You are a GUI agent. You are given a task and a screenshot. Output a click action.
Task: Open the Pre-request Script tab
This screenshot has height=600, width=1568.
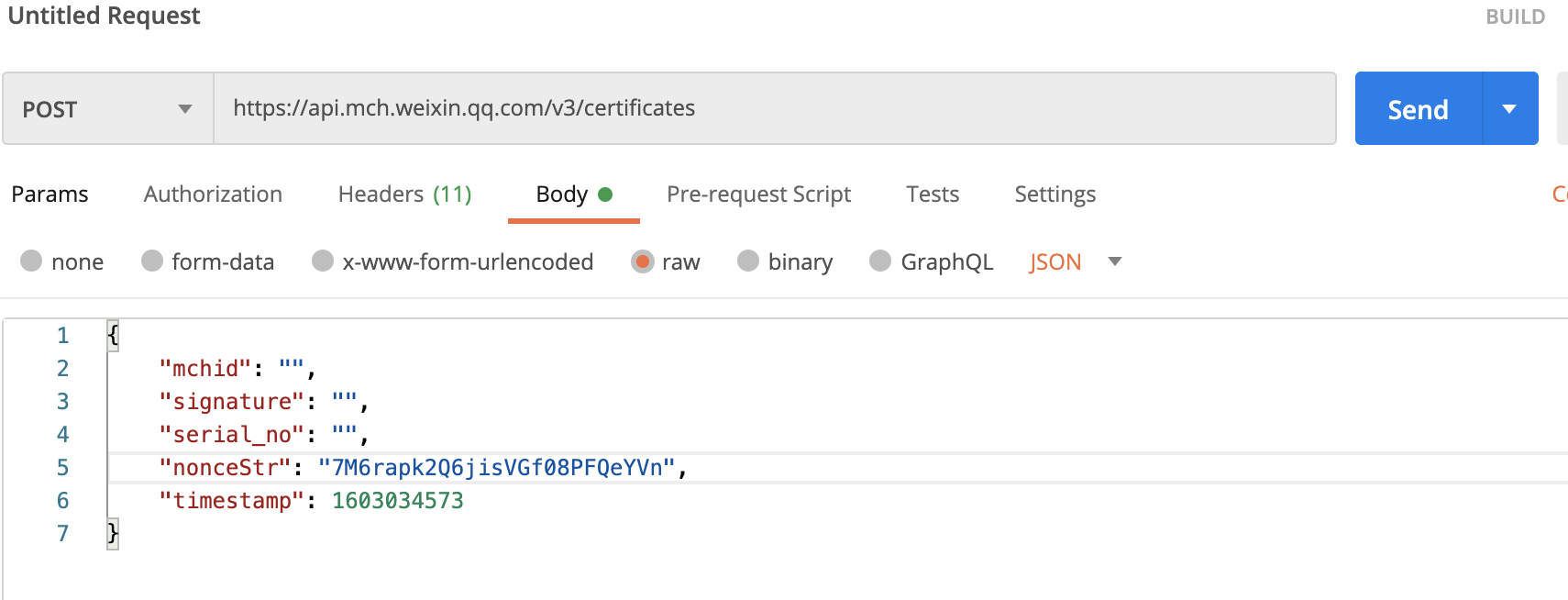coord(758,194)
